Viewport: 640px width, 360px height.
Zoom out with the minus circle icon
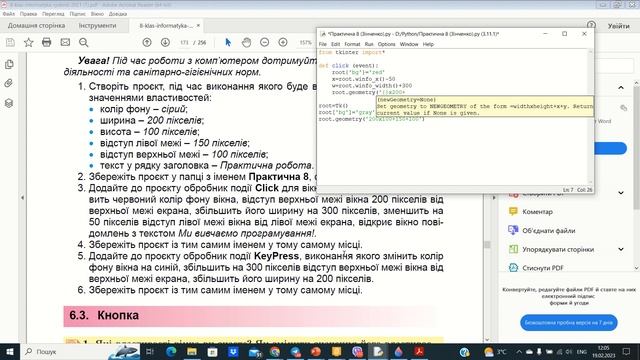point(264,42)
